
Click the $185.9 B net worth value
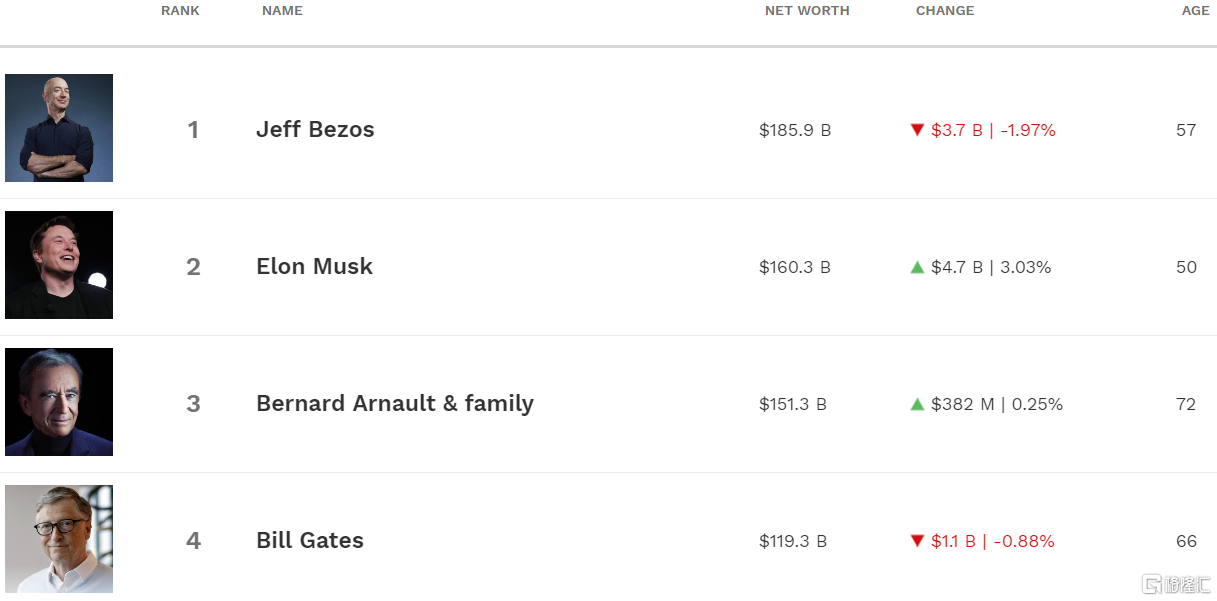795,130
